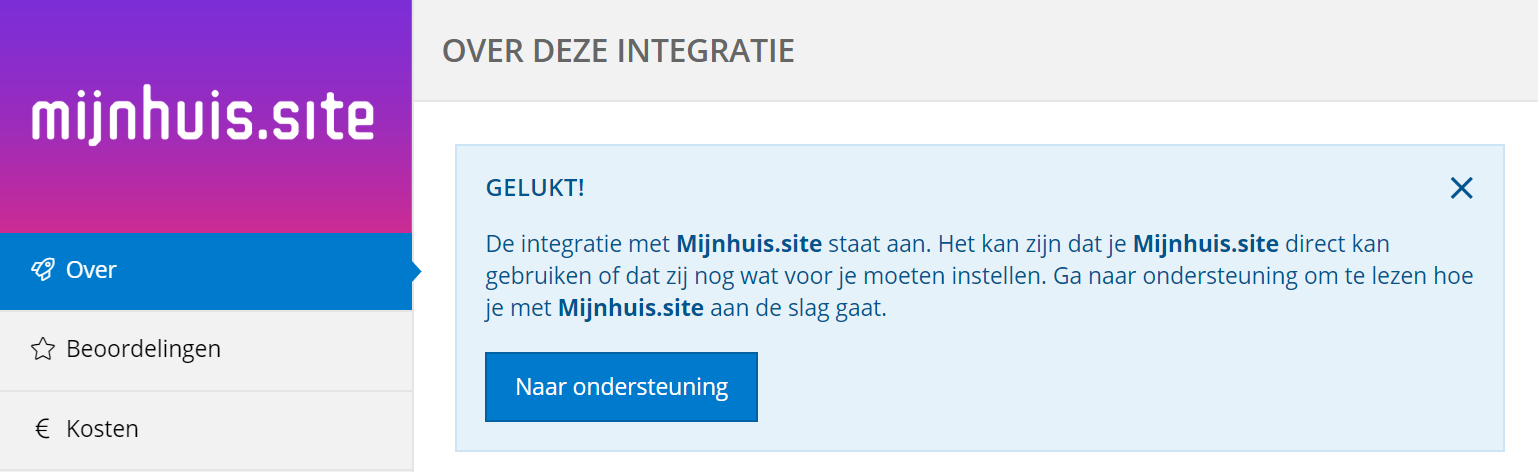The height and width of the screenshot is (472, 1538).
Task: Dismiss the Gelukt! notification with the X
Action: click(1461, 188)
